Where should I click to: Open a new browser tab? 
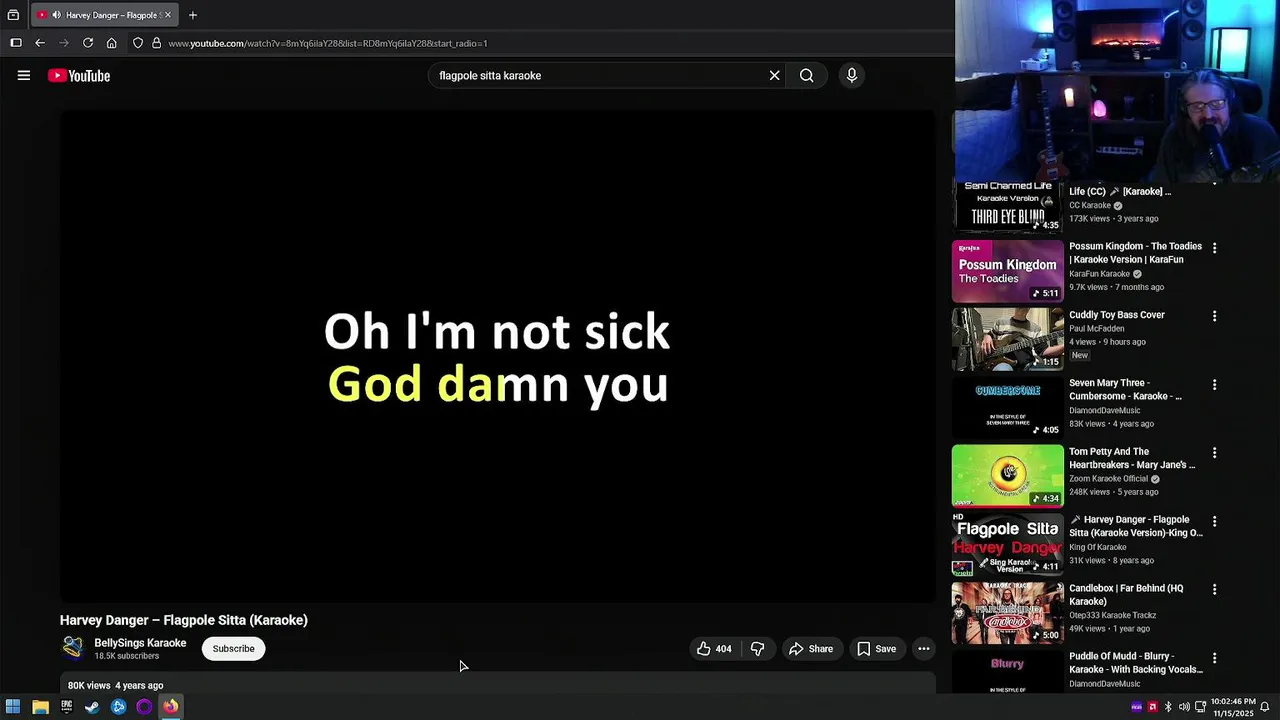(193, 15)
